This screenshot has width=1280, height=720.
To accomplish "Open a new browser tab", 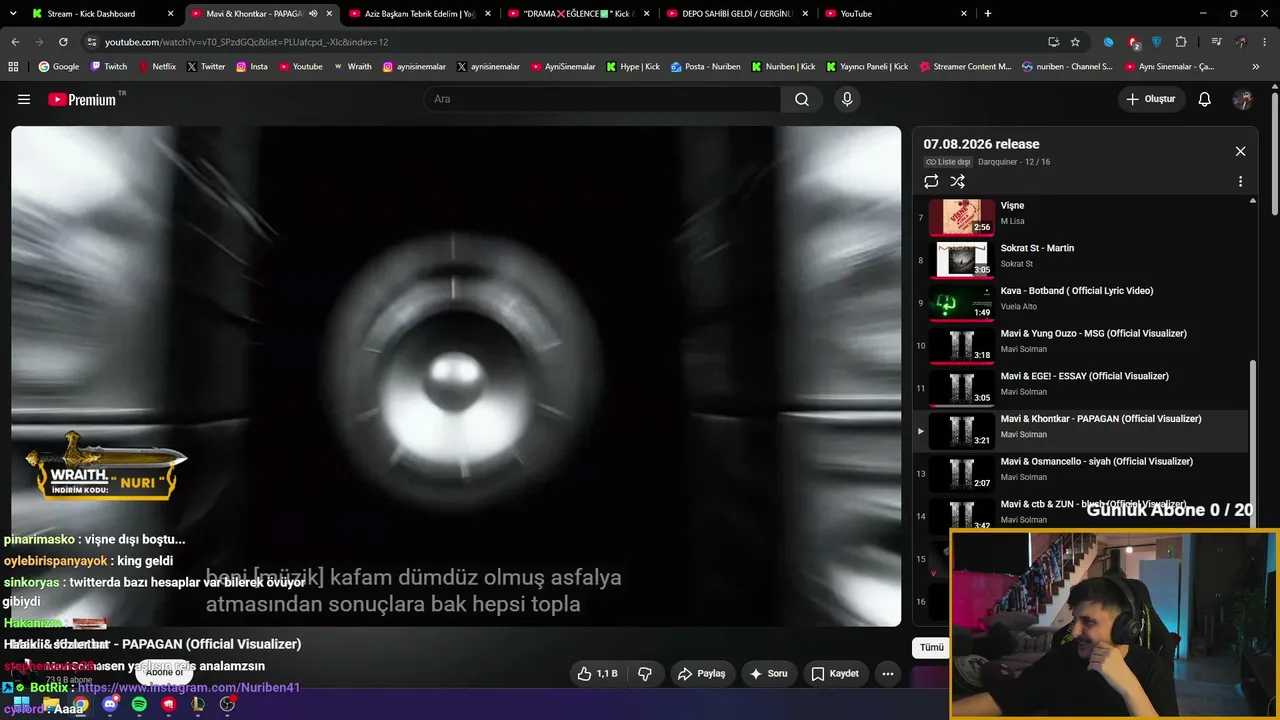I will coord(988,14).
